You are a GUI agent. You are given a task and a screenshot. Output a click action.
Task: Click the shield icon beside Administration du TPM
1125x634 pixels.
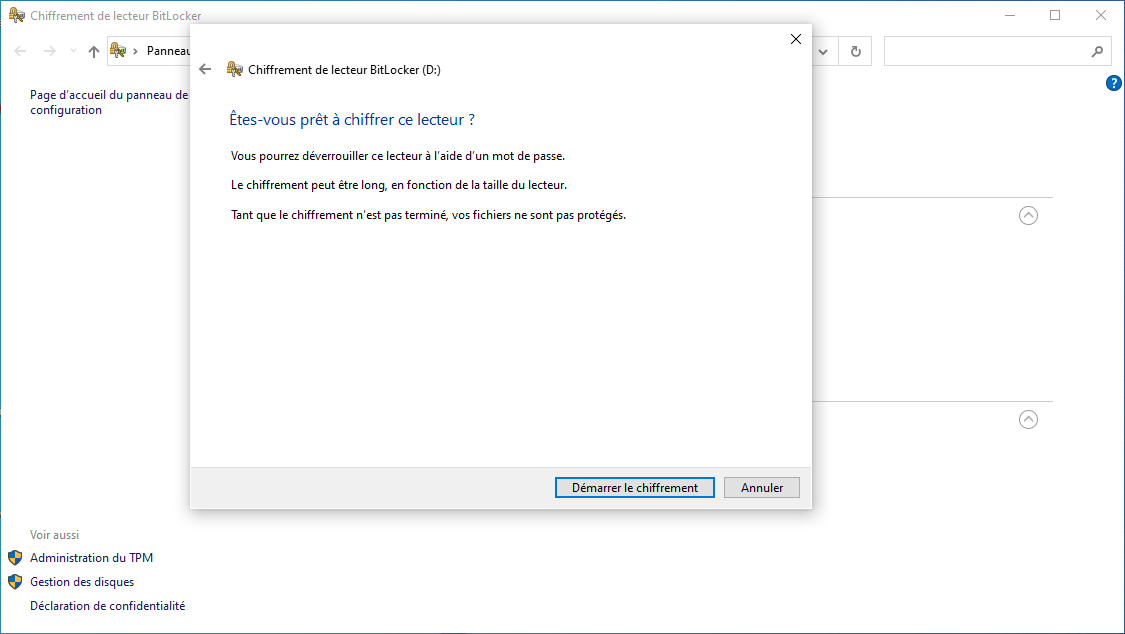[15, 558]
